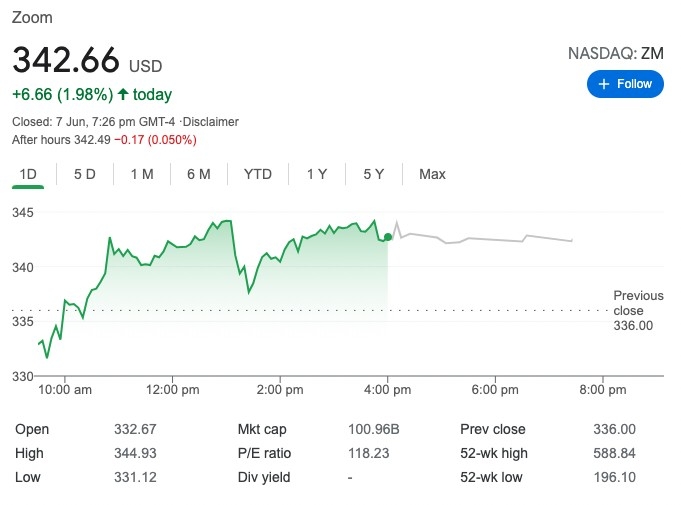Show the 6 M price range
The width and height of the screenshot is (681, 505).
click(x=198, y=174)
